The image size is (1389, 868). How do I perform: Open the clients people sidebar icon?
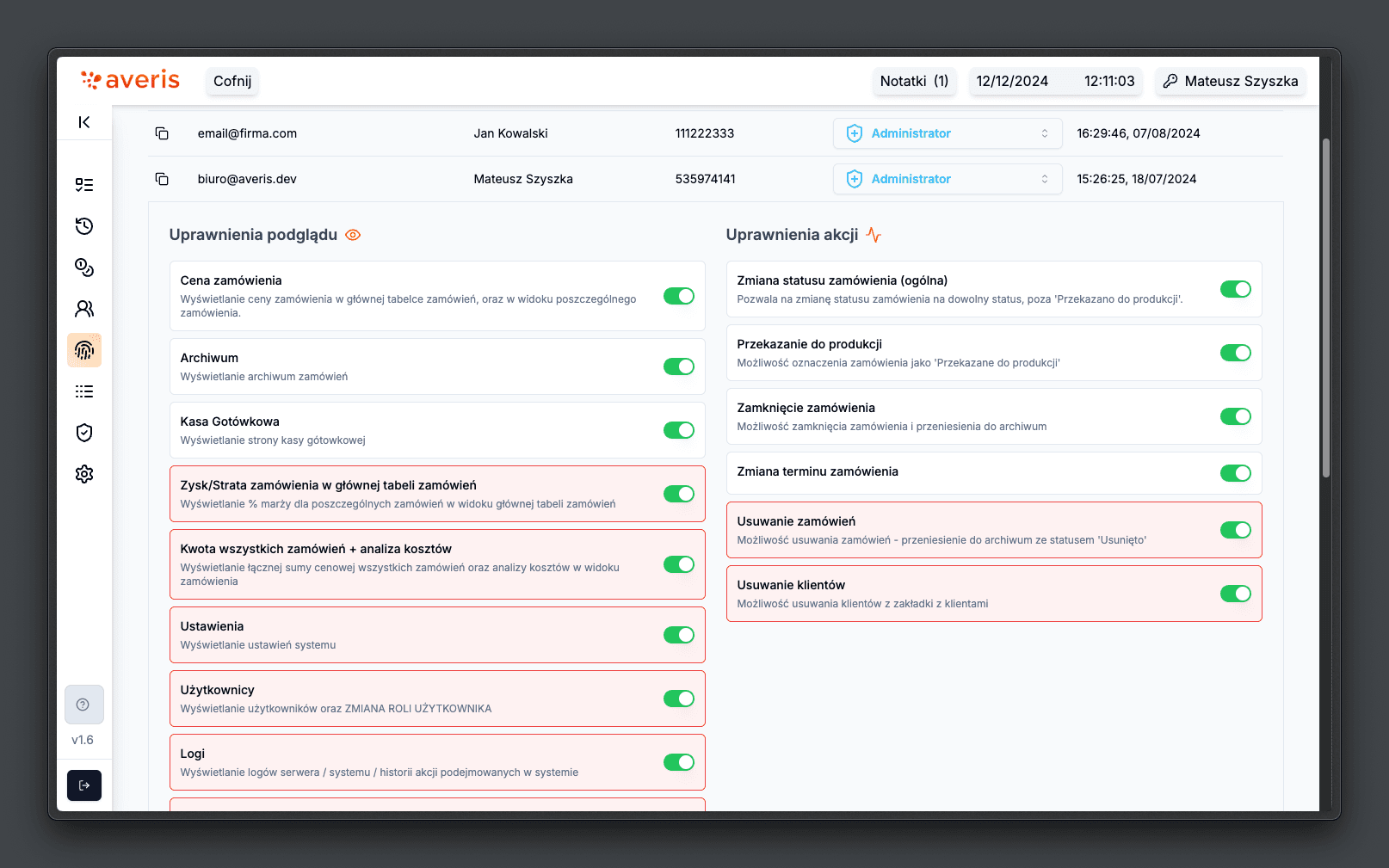click(x=84, y=309)
